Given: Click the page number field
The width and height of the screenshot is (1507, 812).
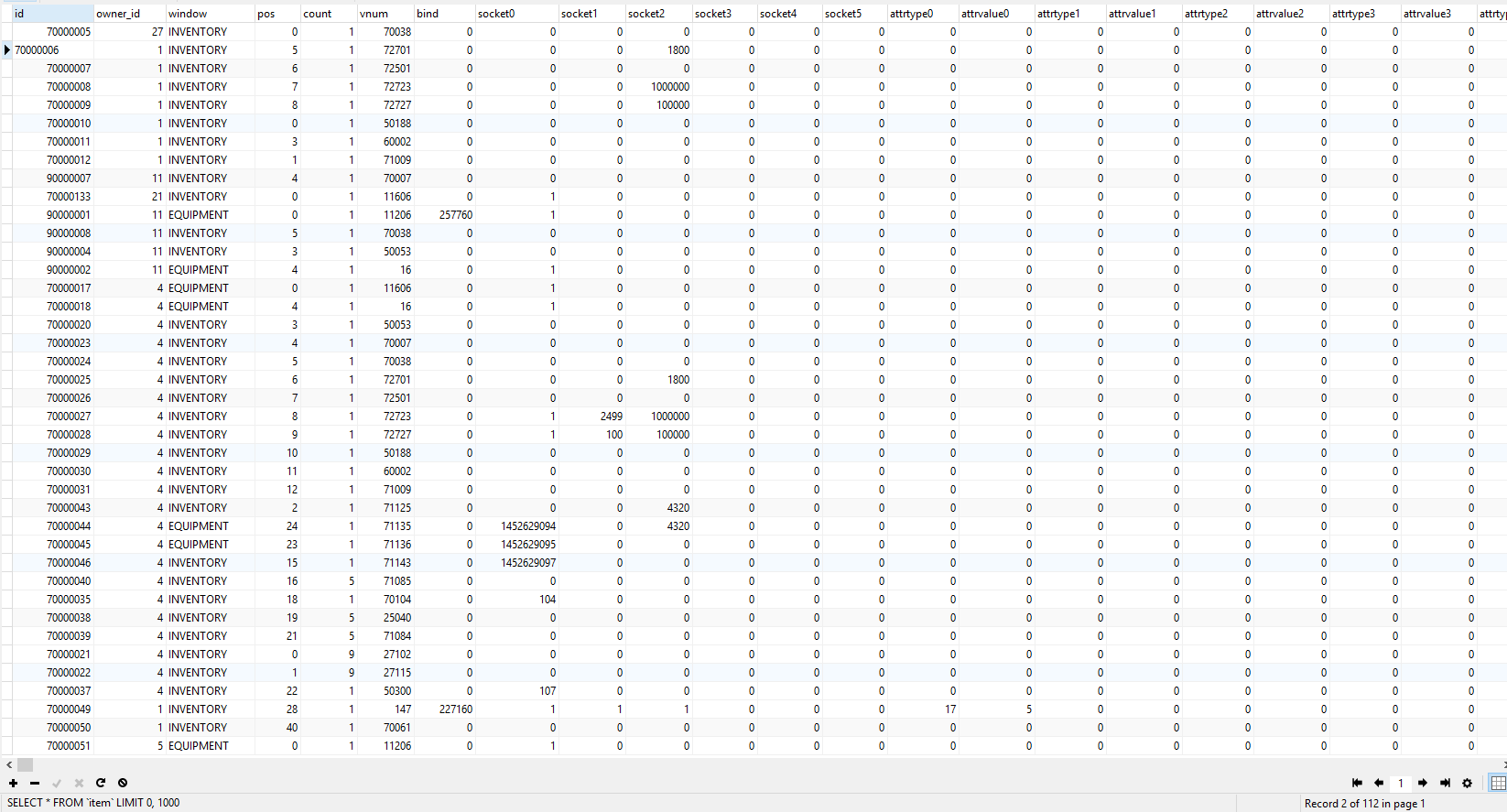Looking at the screenshot, I should [1401, 783].
